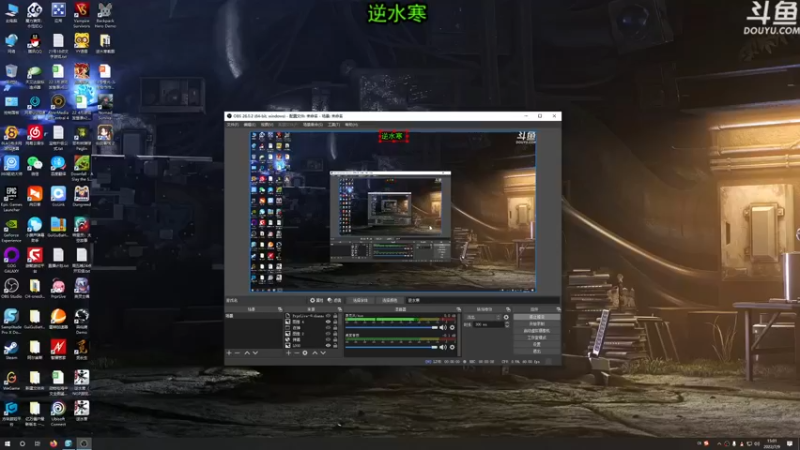The image size is (800, 450).
Task: Open the scene transition type dropdown
Action: coord(484,317)
